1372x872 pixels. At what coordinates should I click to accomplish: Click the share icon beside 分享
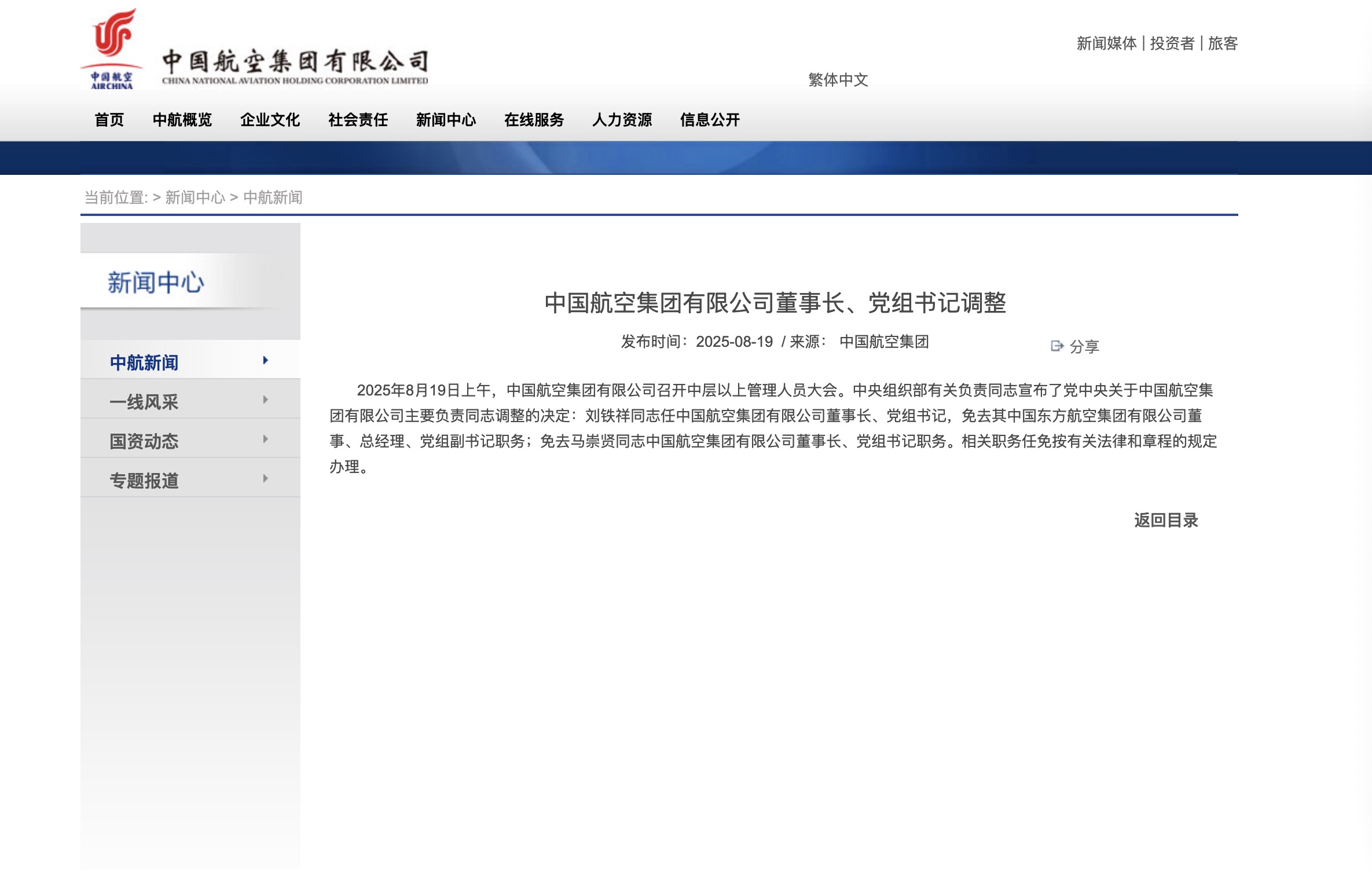[x=1056, y=346]
